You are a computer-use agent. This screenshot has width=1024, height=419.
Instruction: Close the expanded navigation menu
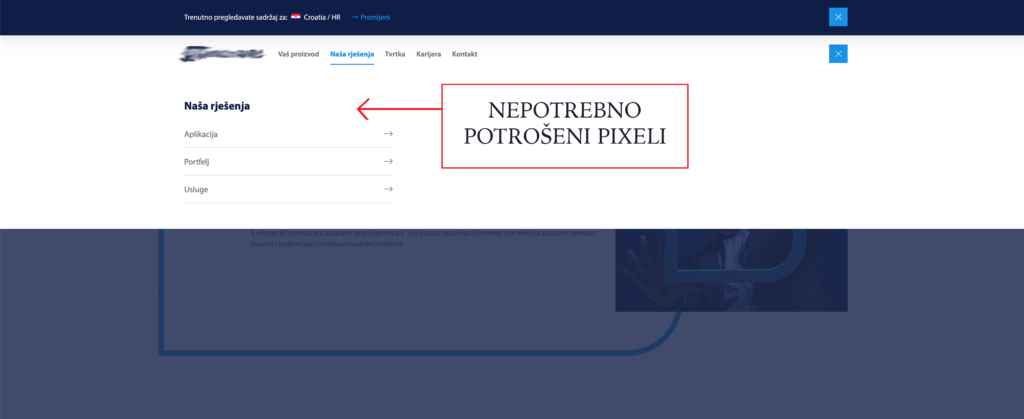click(x=838, y=54)
